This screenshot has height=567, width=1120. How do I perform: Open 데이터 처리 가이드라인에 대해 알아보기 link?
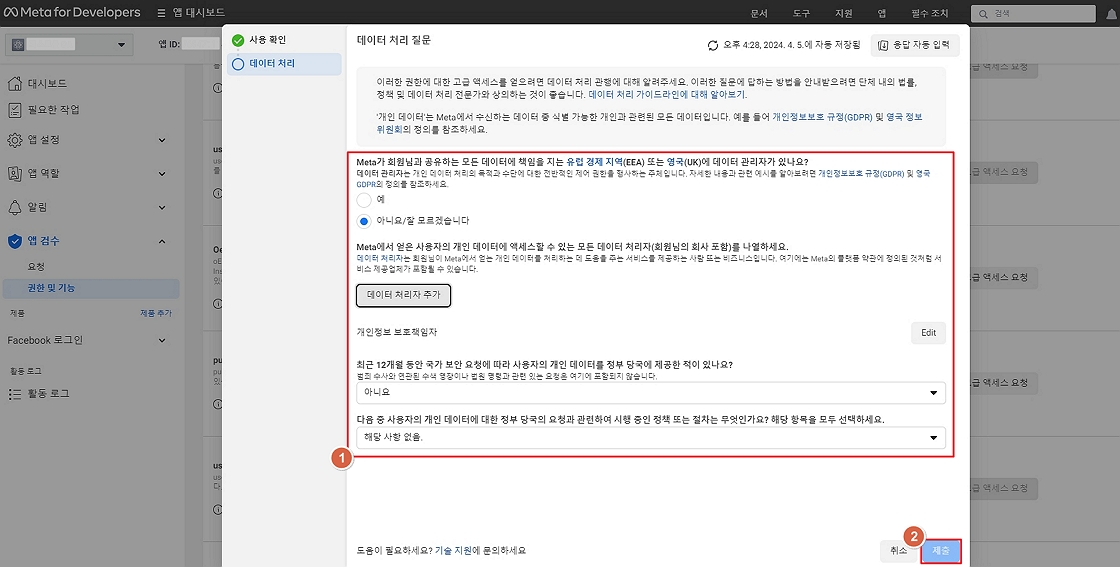pos(667,94)
